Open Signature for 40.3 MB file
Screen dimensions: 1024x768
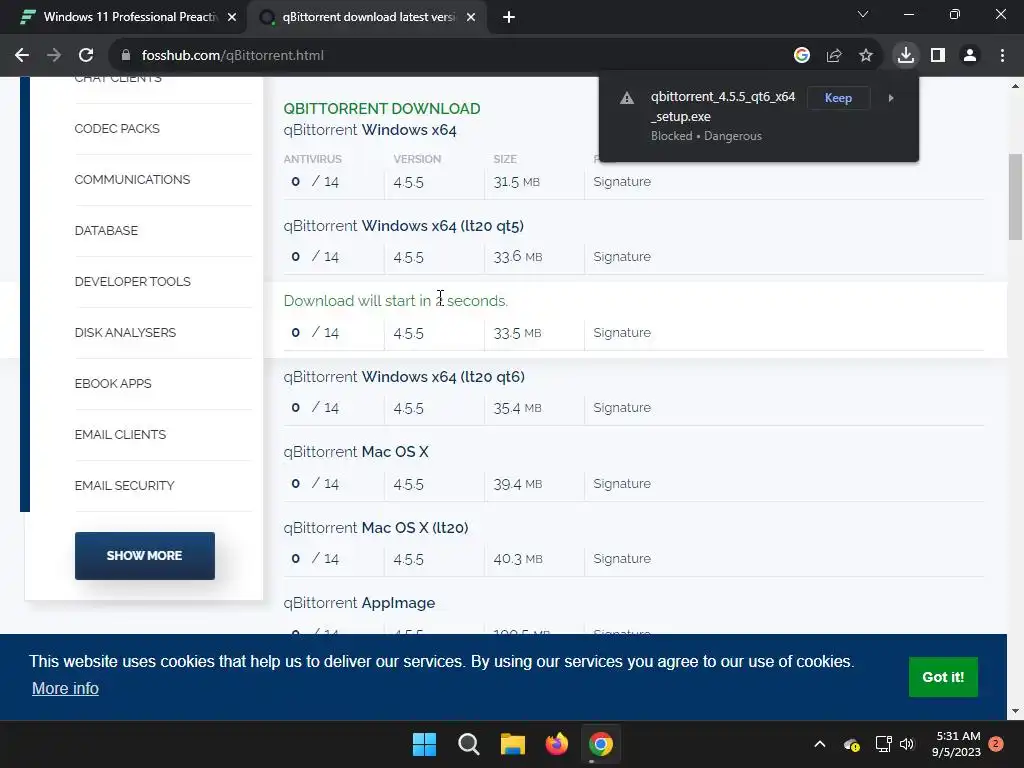tap(622, 558)
